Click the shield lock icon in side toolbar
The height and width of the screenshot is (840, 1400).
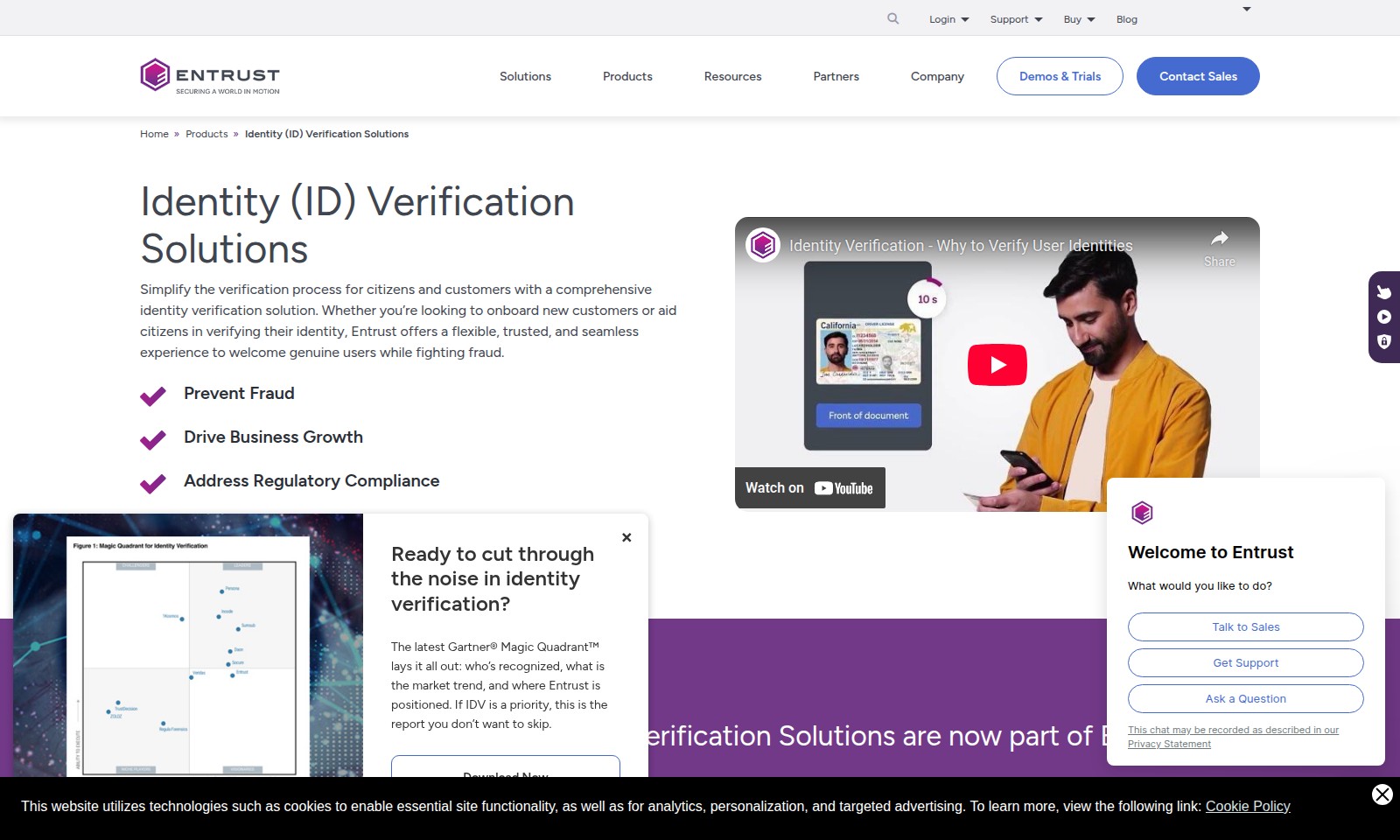(x=1384, y=341)
